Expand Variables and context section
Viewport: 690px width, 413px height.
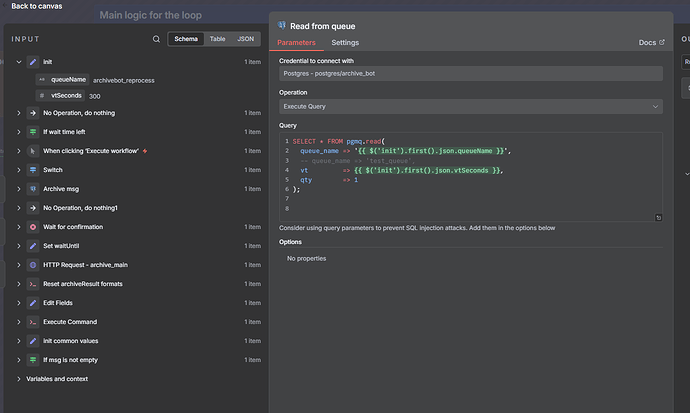tap(19, 379)
